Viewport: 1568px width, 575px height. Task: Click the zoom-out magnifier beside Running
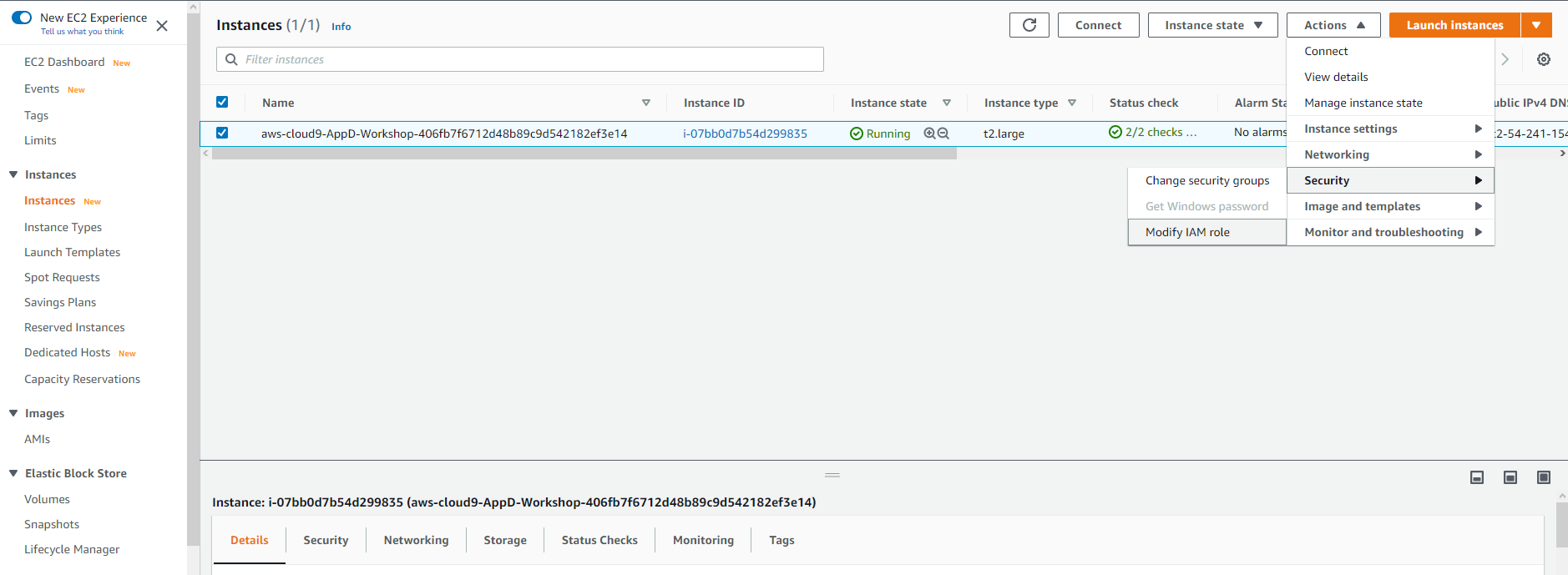943,134
